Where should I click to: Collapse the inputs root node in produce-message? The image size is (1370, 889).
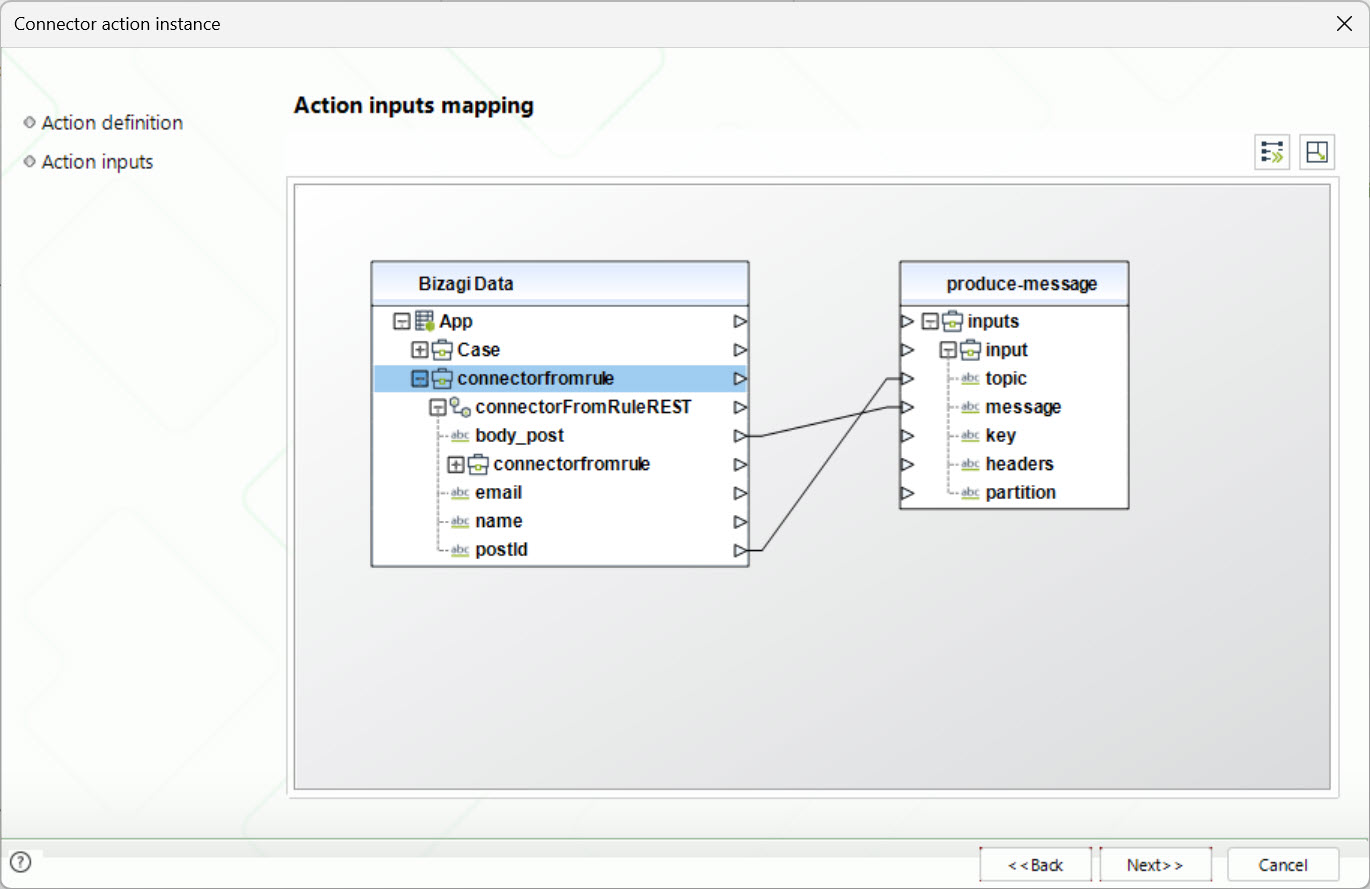[x=930, y=322]
